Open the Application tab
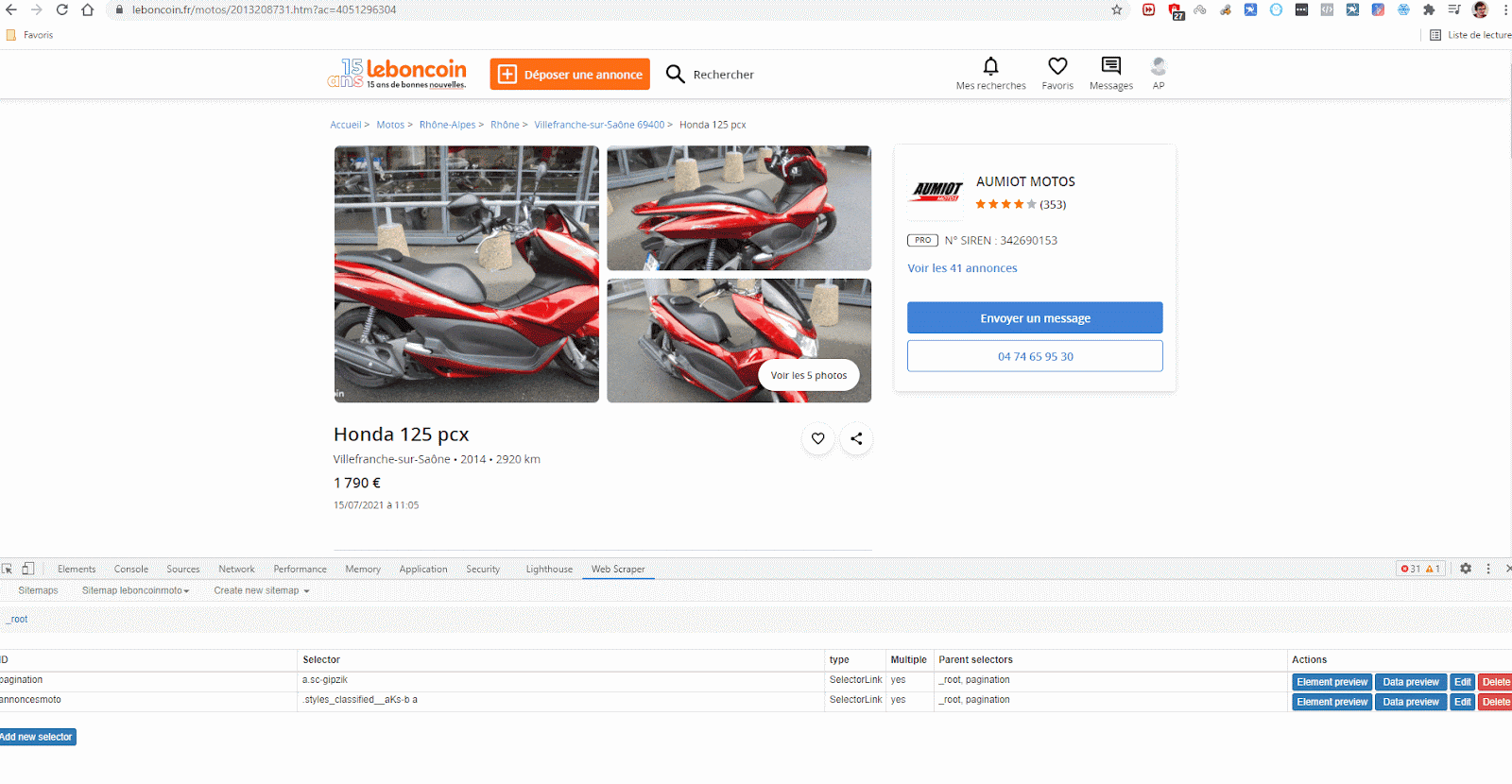Viewport: 1512px width, 784px height. click(x=423, y=569)
